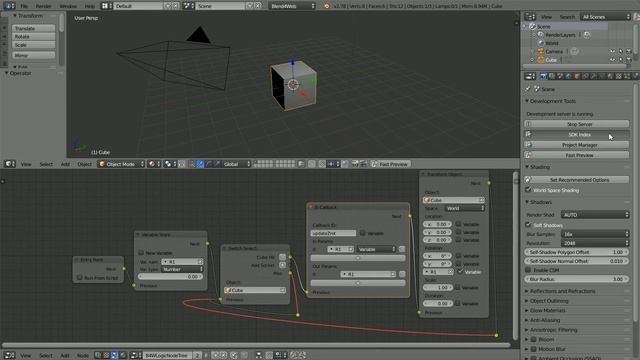The image size is (640, 360).
Task: Click the Translate button
Action: pyautogui.click(x=33, y=28)
